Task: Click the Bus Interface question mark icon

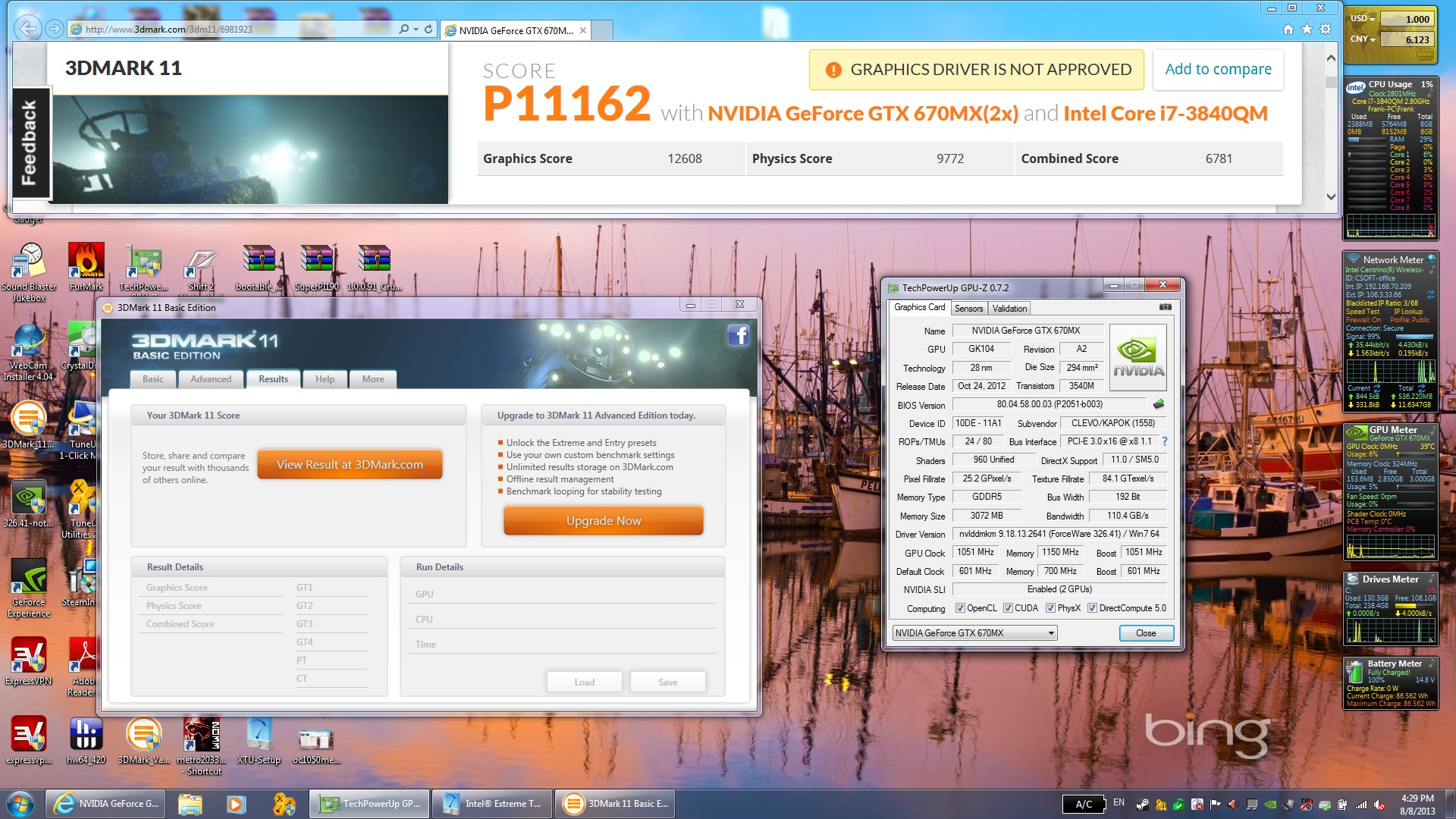Action: [1165, 441]
